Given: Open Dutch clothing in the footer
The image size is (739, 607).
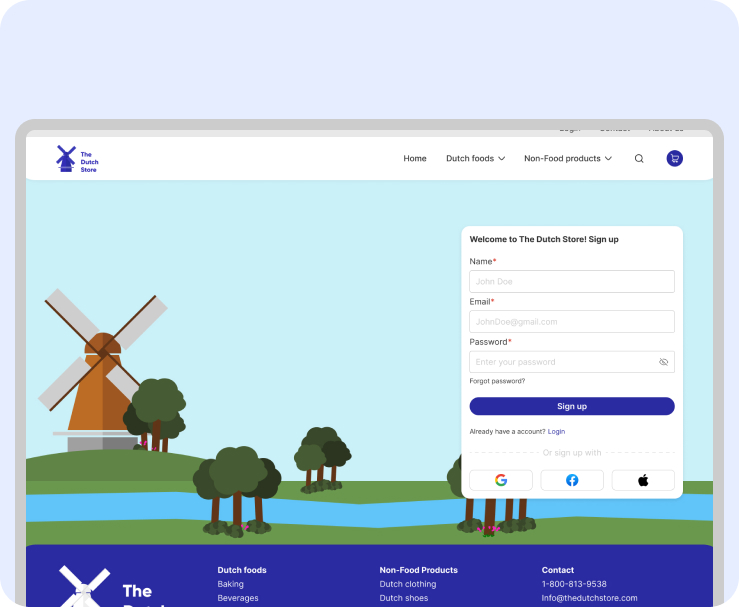Looking at the screenshot, I should pyautogui.click(x=408, y=584).
